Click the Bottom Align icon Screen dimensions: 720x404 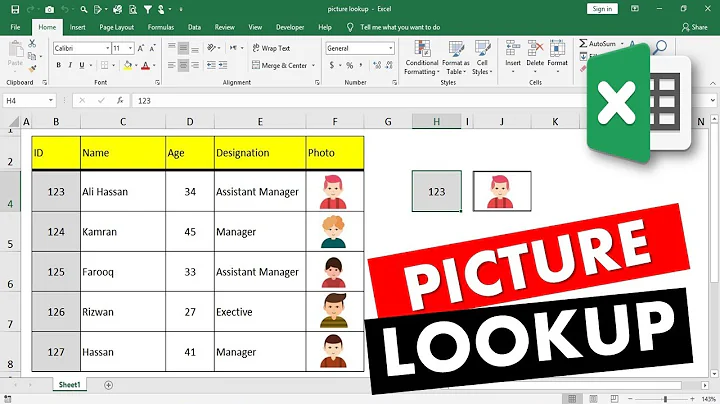(195, 48)
